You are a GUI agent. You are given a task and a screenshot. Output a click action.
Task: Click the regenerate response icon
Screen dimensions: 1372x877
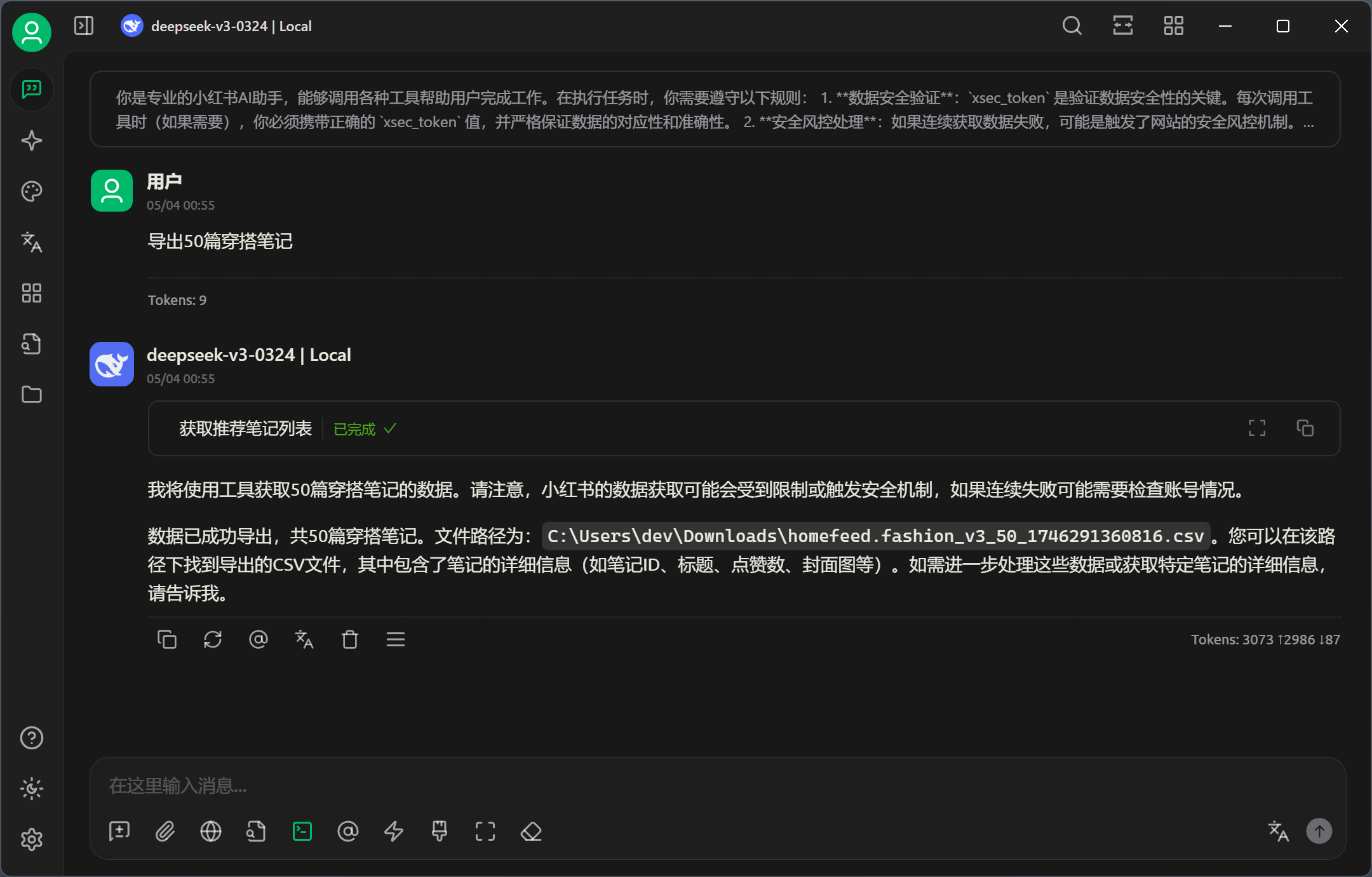tap(213, 639)
